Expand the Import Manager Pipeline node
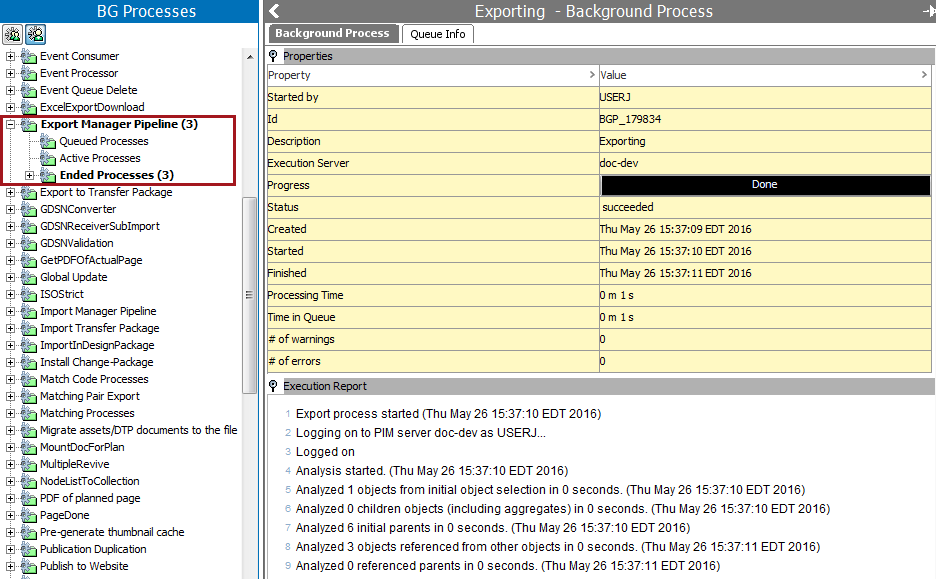The image size is (936, 579). click(x=10, y=311)
